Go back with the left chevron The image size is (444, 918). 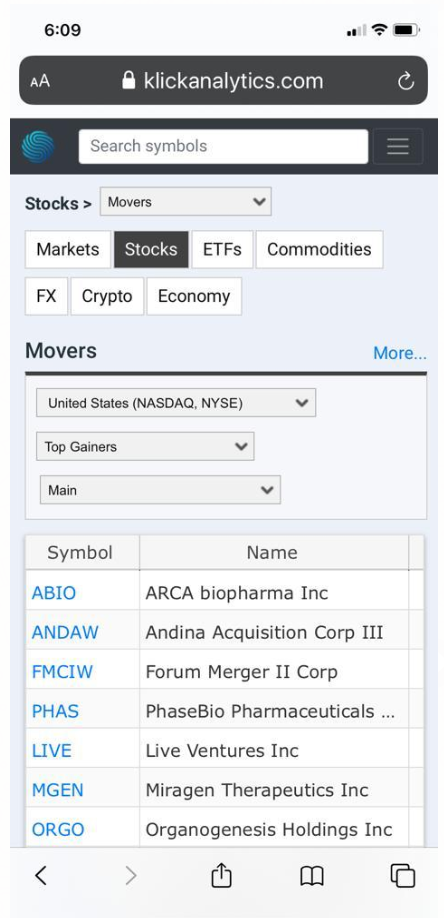40,876
